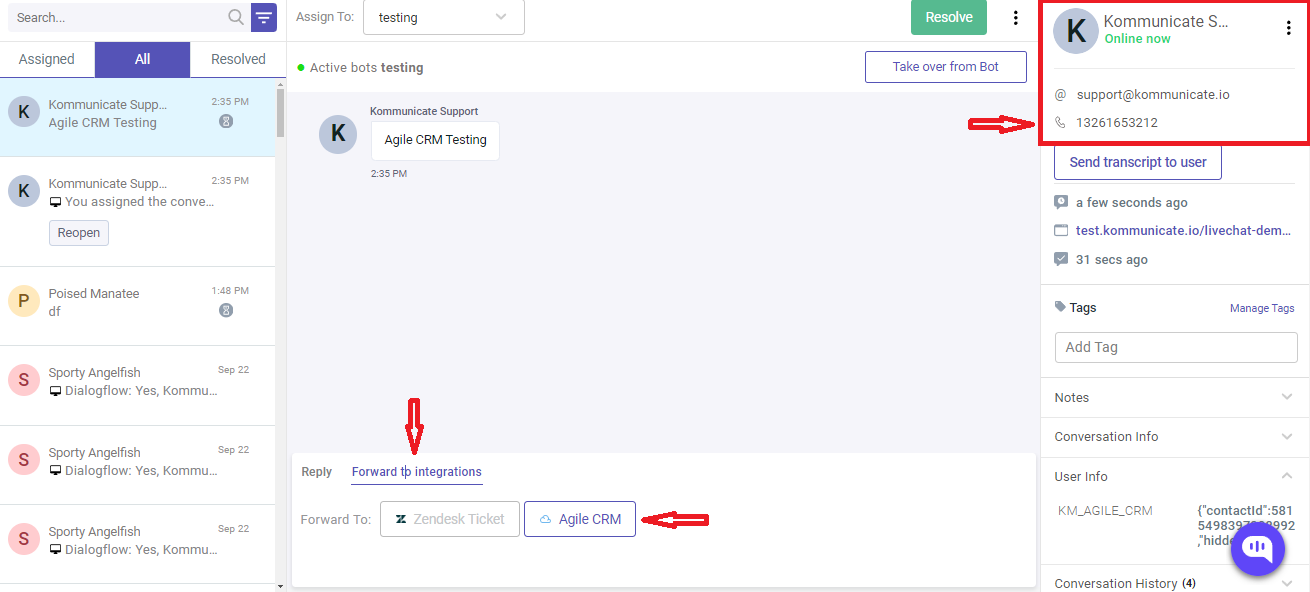
Task: Open the Poised Manatee conversation
Action: pyautogui.click(x=137, y=306)
